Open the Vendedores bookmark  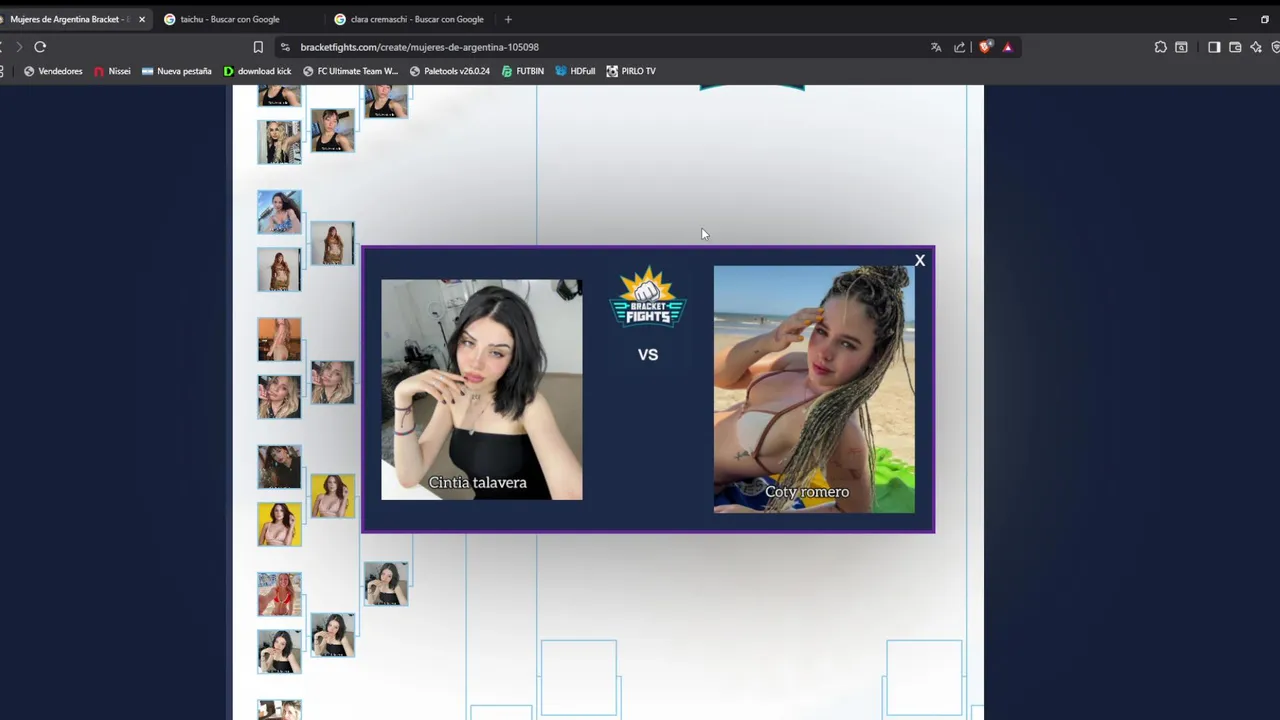53,71
